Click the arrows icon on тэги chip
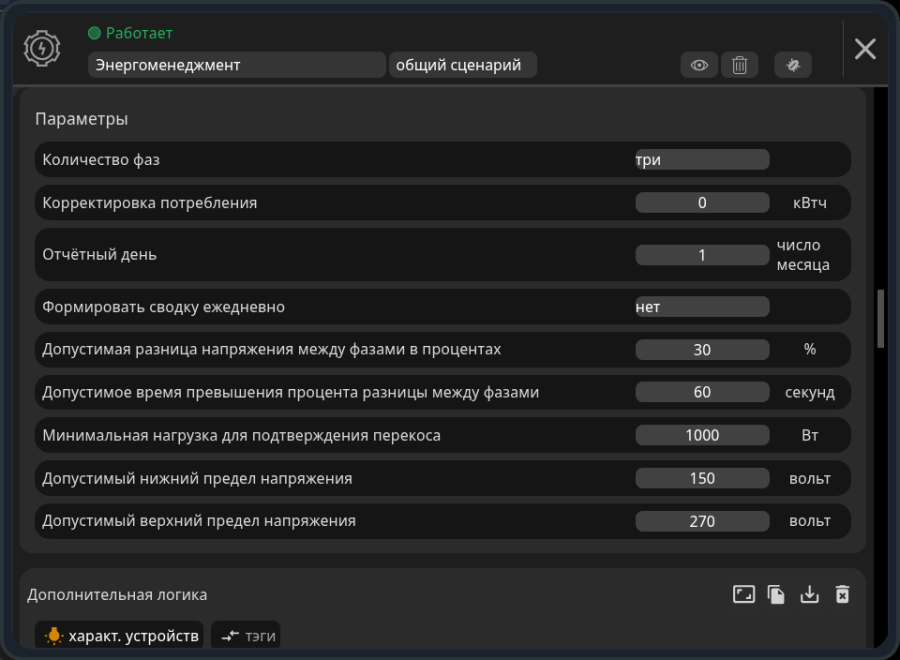This screenshot has height=660, width=900. (x=230, y=636)
